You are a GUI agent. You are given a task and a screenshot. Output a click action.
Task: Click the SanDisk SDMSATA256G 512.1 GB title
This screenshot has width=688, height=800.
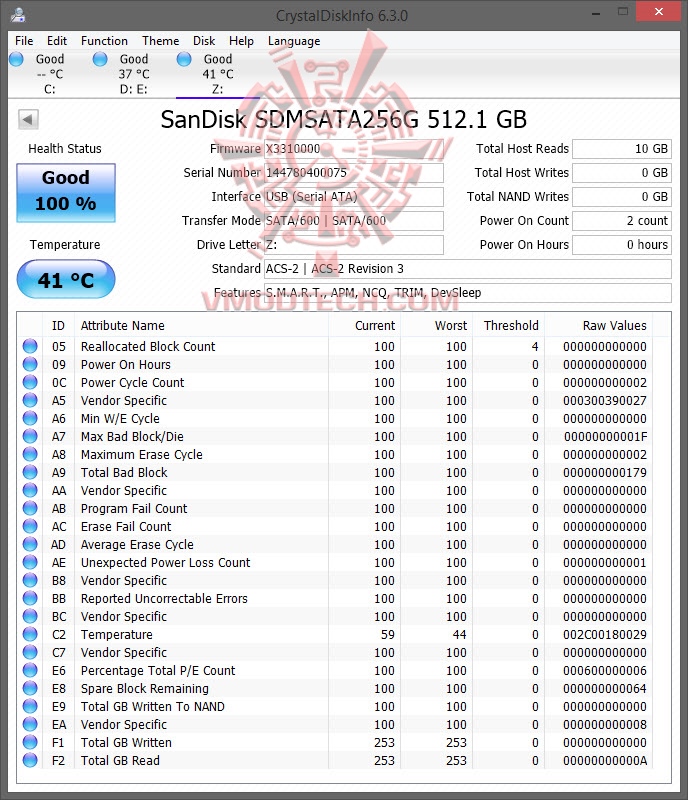tap(343, 120)
